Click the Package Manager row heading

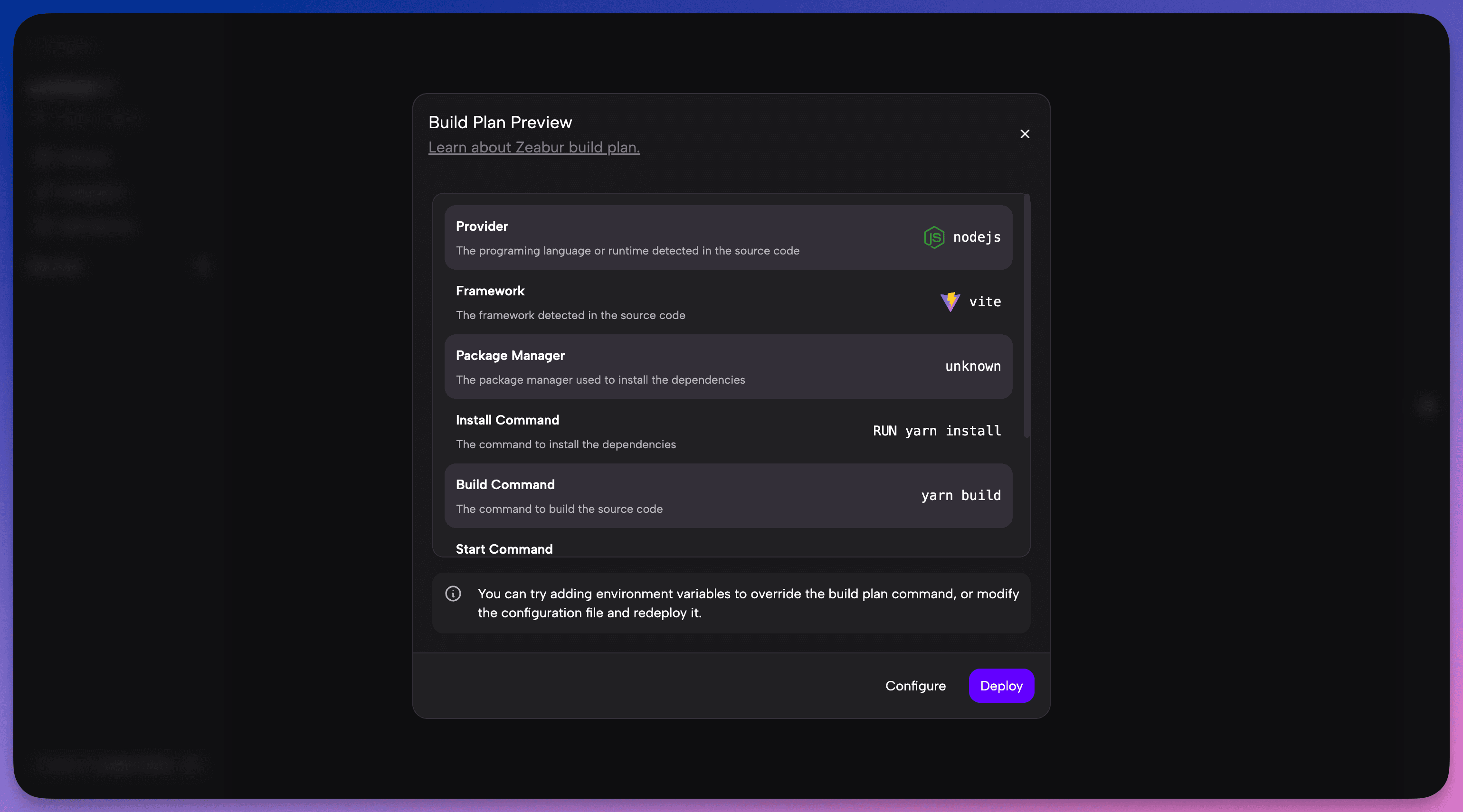509,356
